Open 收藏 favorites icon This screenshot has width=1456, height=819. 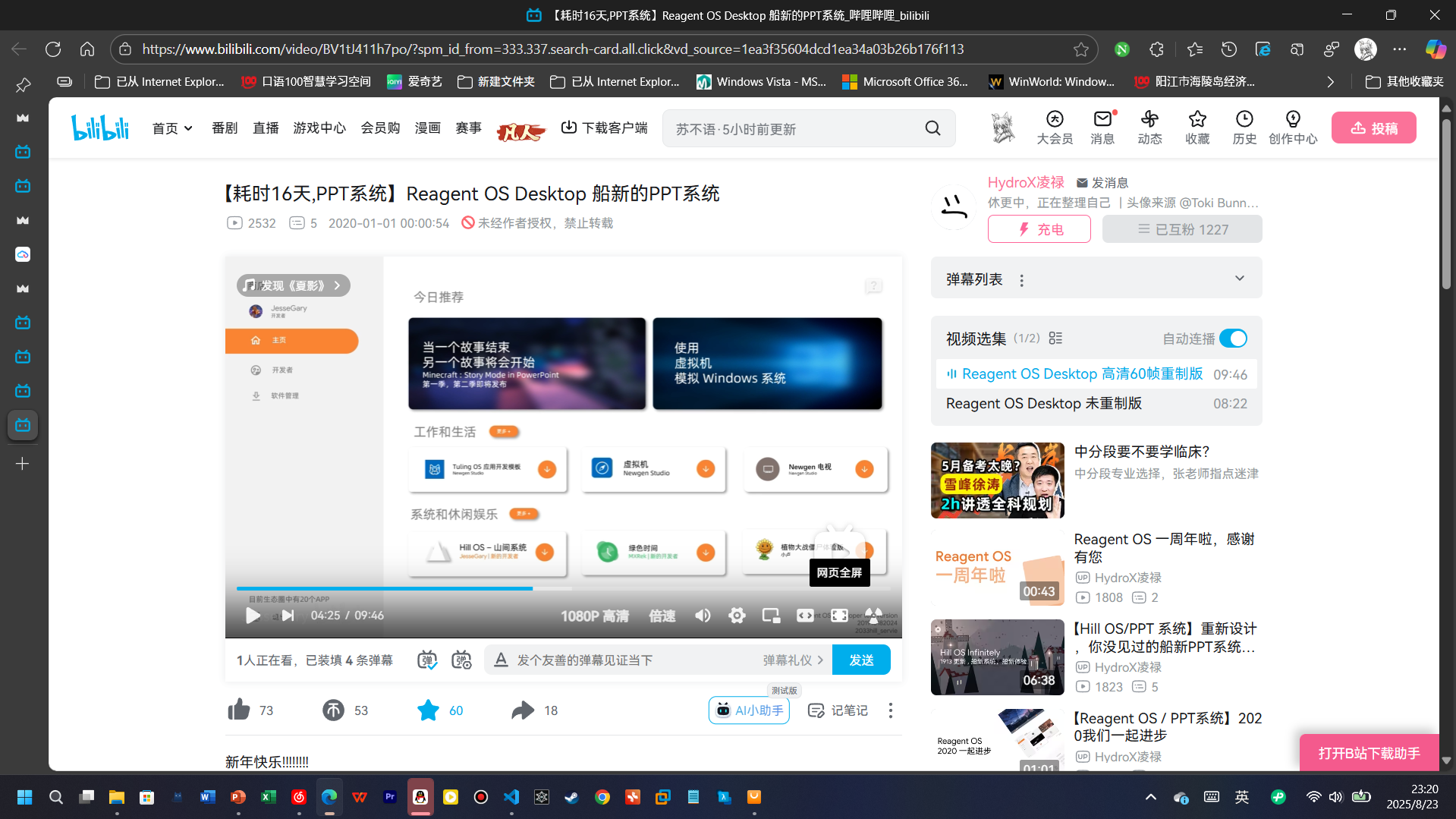(x=1197, y=128)
